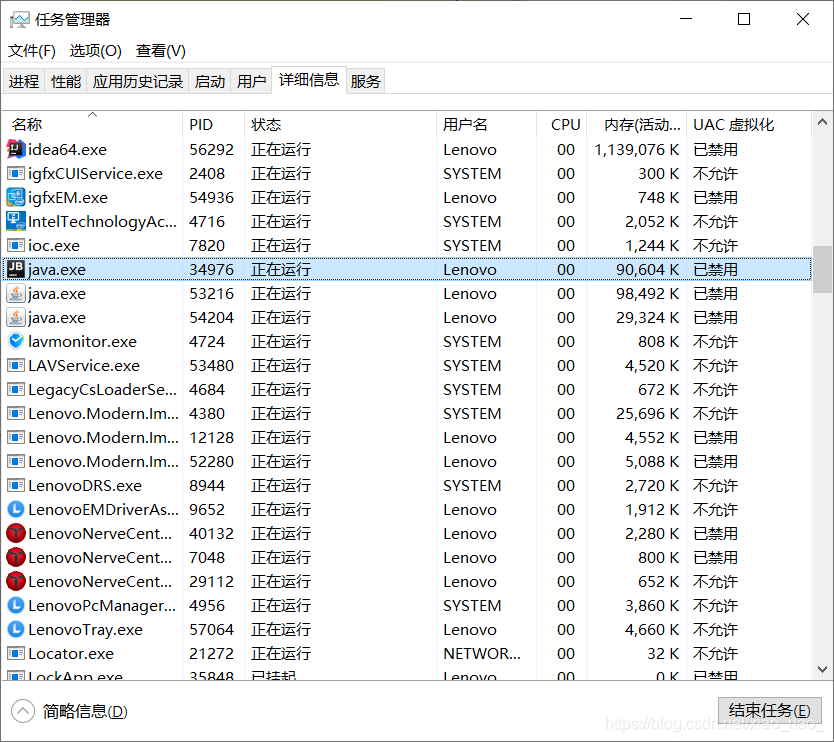Sort by the CPU column header
The image size is (834, 742).
click(x=562, y=124)
